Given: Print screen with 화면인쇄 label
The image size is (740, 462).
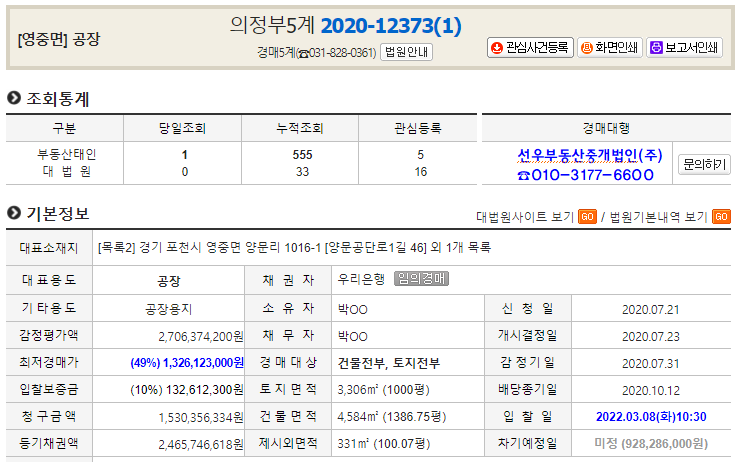Looking at the screenshot, I should tap(616, 48).
